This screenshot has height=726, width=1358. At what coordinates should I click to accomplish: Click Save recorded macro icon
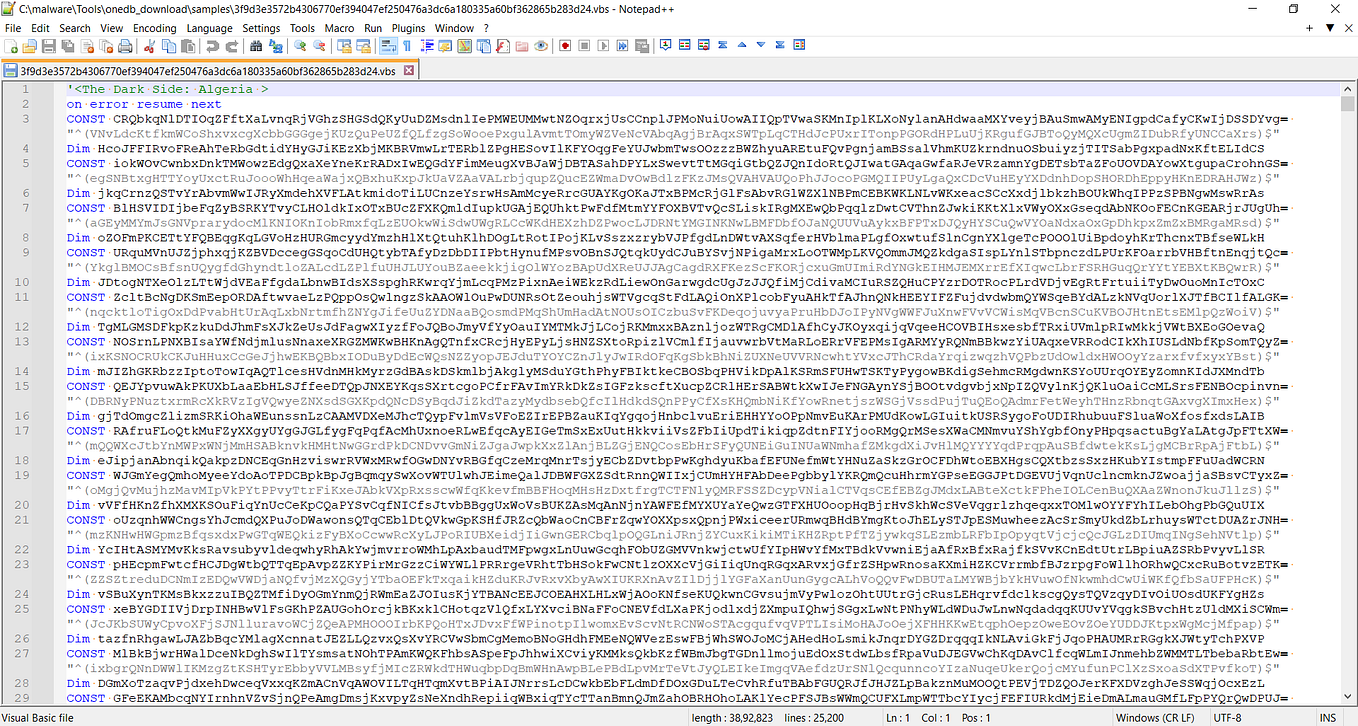tap(642, 46)
